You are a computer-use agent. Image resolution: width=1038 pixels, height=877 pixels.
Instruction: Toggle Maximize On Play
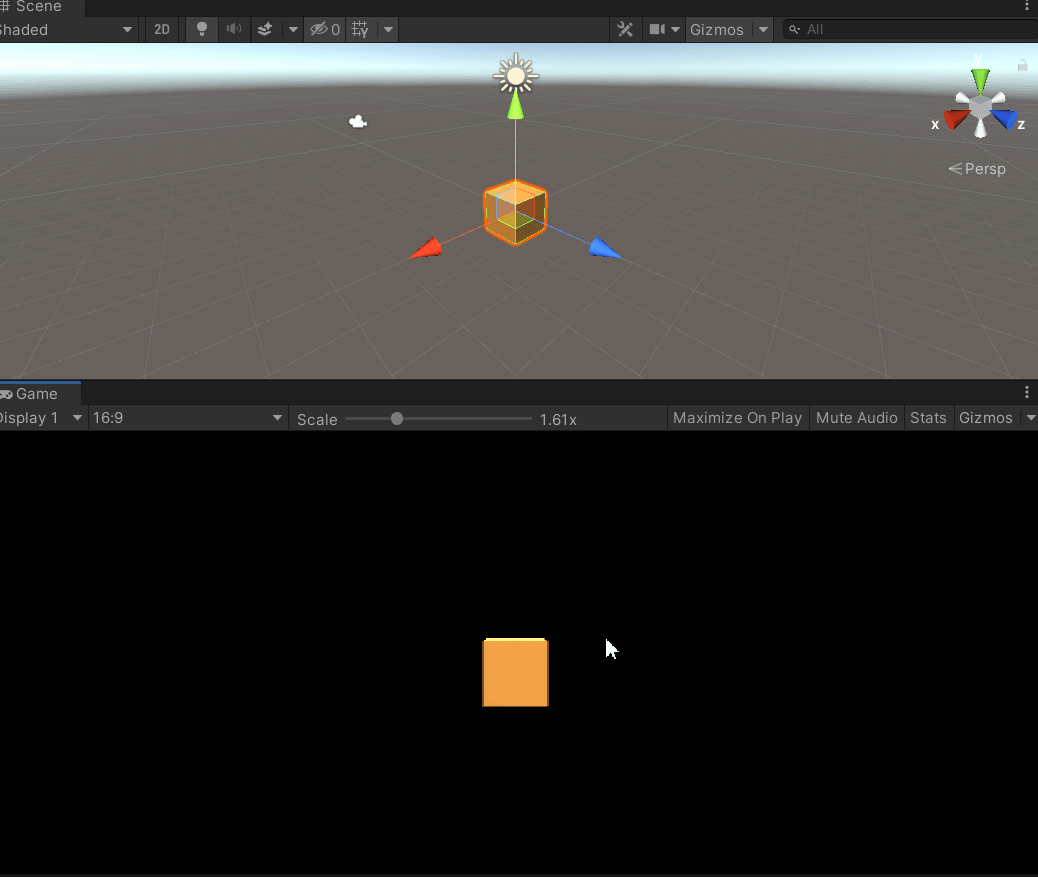click(x=737, y=418)
